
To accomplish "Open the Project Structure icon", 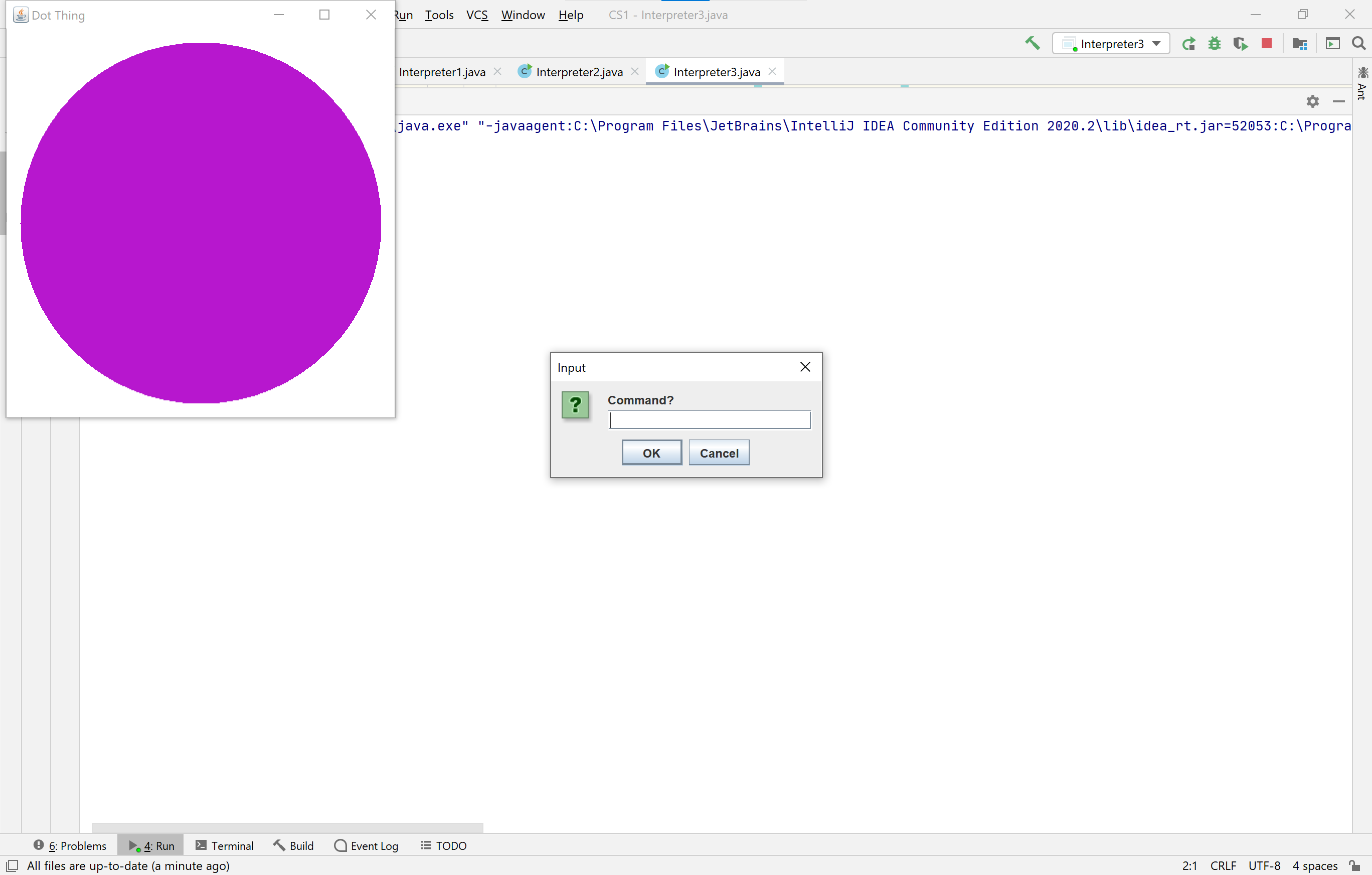I will pos(1300,44).
